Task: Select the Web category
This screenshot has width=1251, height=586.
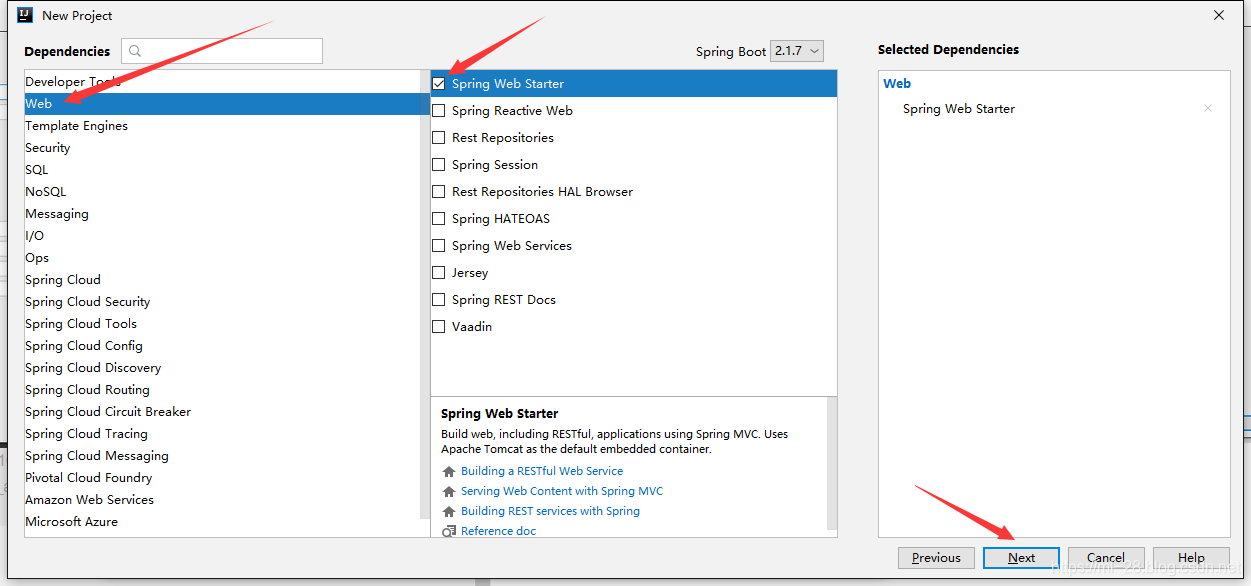Action: pos(223,104)
